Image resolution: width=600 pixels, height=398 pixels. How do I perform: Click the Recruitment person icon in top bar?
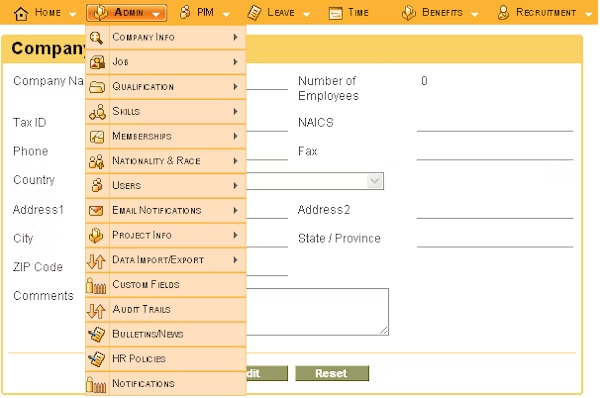click(x=504, y=13)
